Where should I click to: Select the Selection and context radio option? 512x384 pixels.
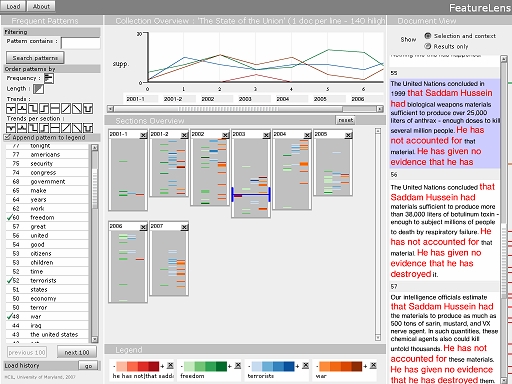(428, 36)
